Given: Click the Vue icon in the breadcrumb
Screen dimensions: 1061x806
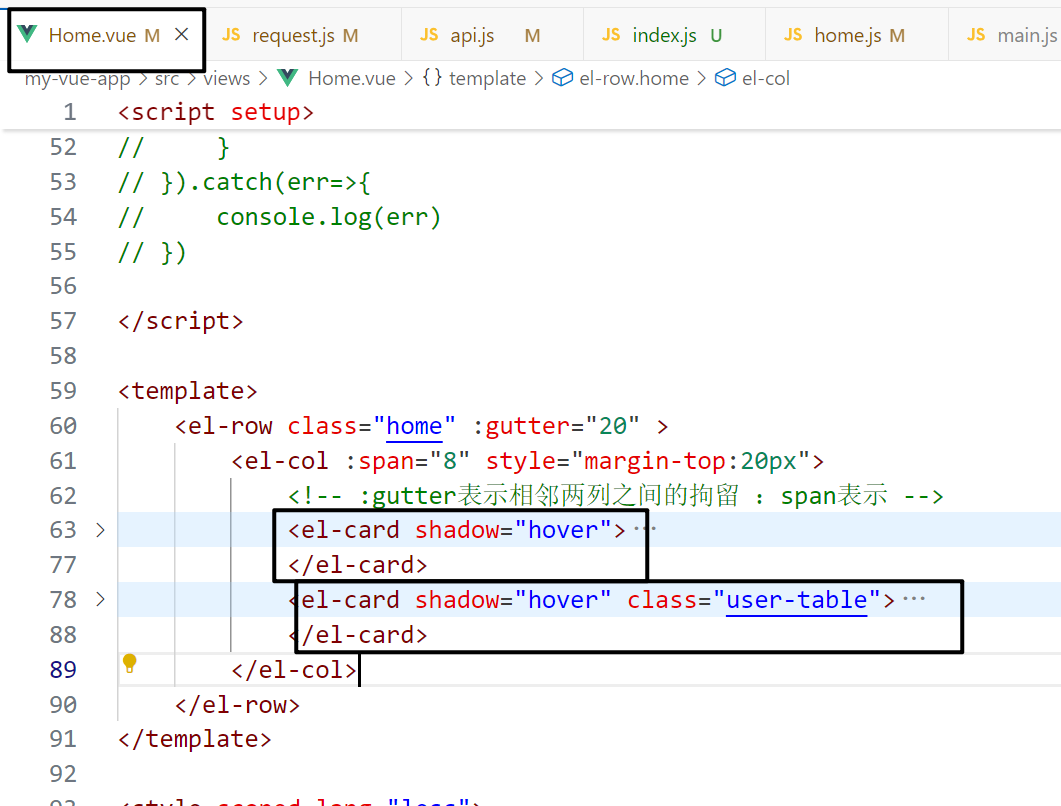Looking at the screenshot, I should [288, 78].
